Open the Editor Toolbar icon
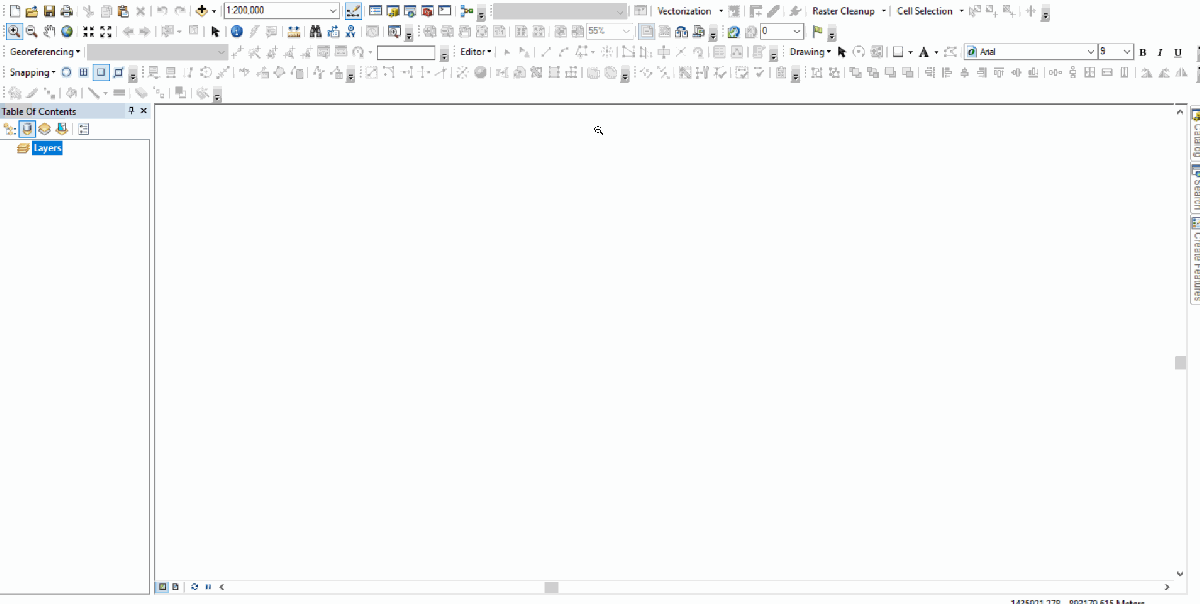The width and height of the screenshot is (1200, 604). click(353, 11)
